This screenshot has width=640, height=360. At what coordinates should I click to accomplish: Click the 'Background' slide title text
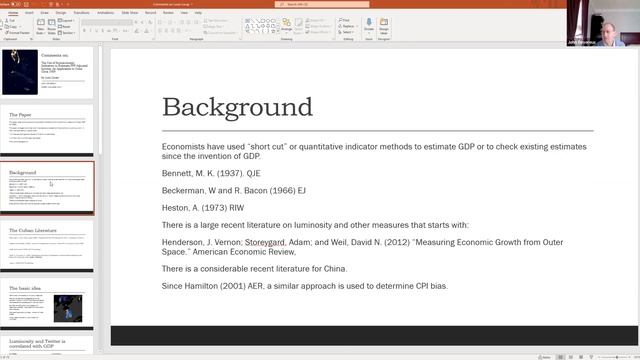237,108
